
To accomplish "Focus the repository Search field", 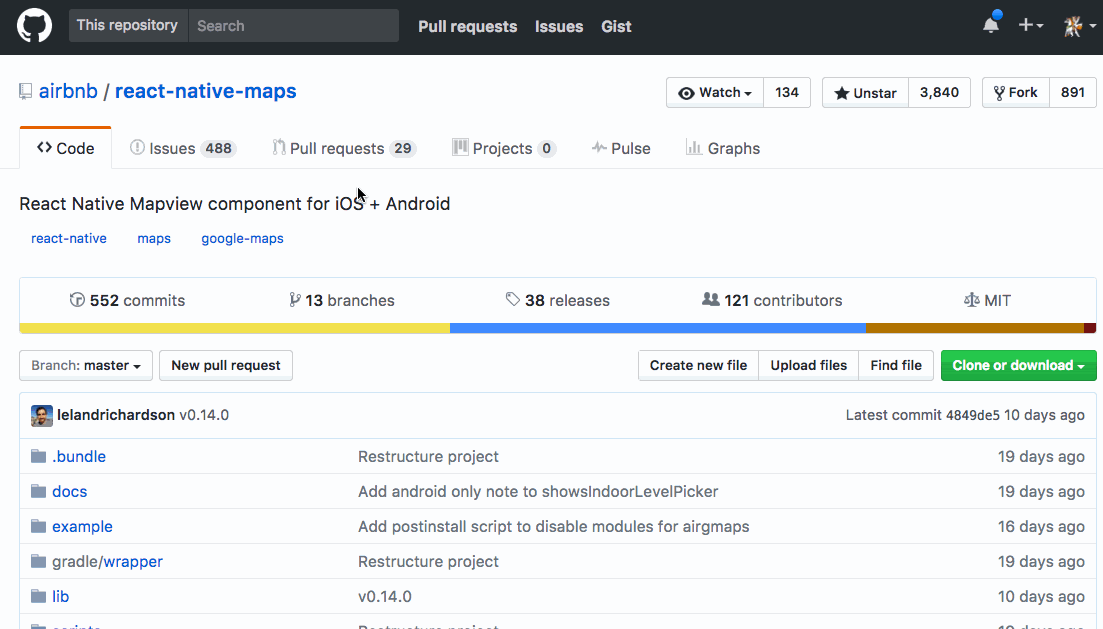I will [293, 25].
